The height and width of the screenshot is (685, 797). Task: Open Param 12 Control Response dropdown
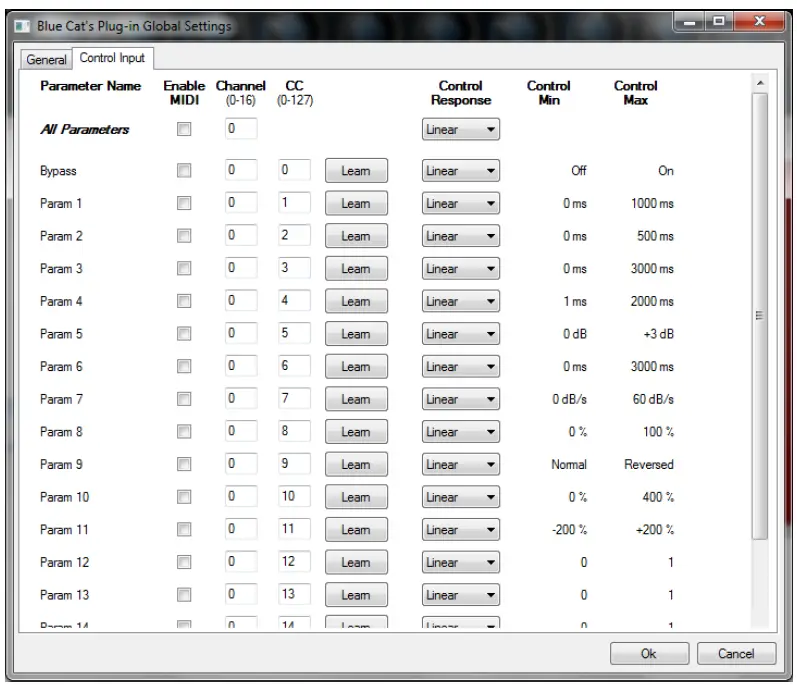461,562
